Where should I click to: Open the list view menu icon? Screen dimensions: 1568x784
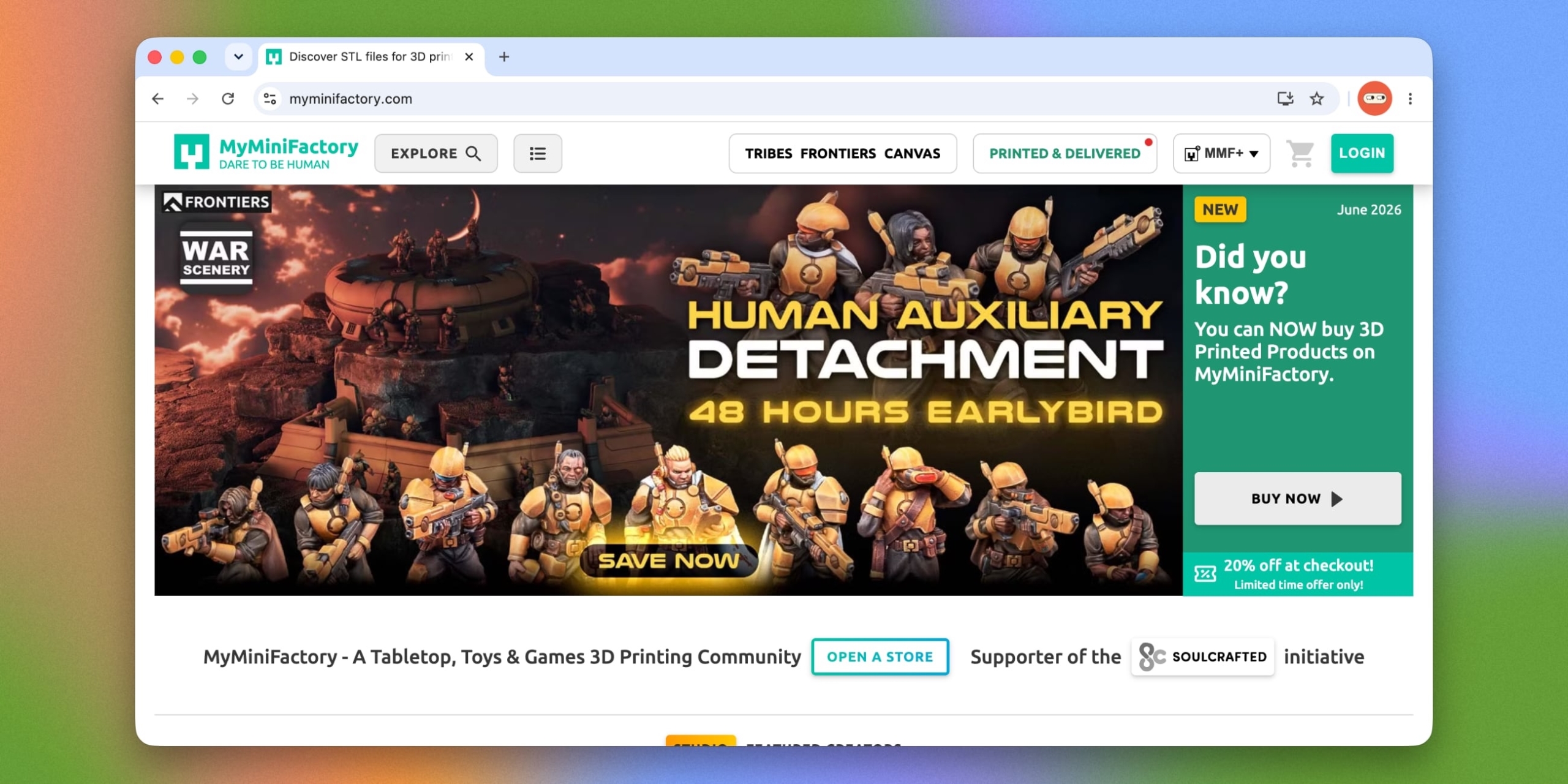tap(537, 153)
